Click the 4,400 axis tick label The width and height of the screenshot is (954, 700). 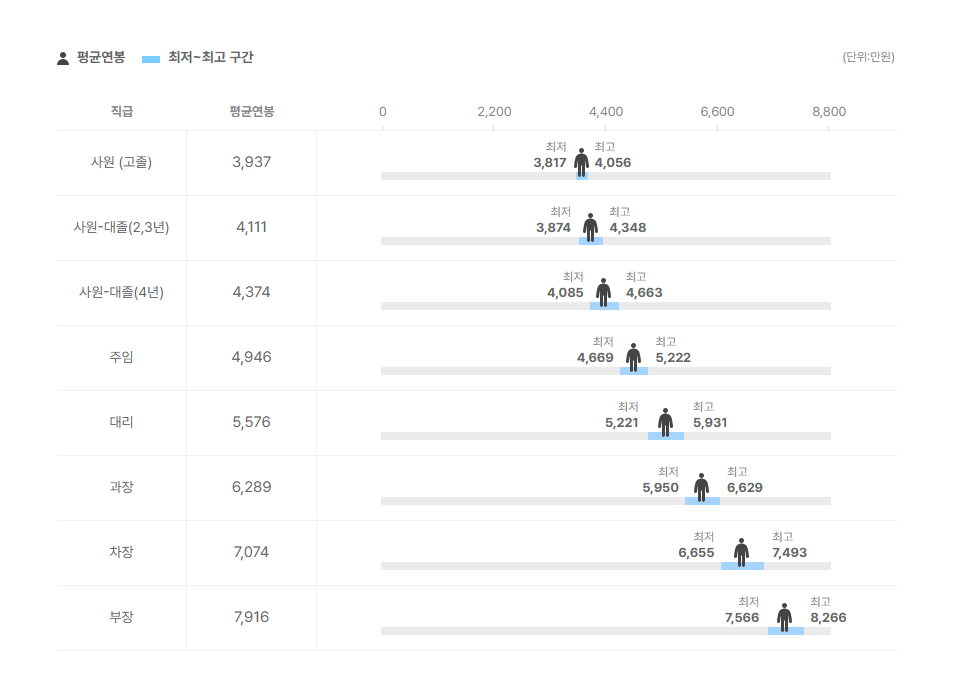click(606, 112)
